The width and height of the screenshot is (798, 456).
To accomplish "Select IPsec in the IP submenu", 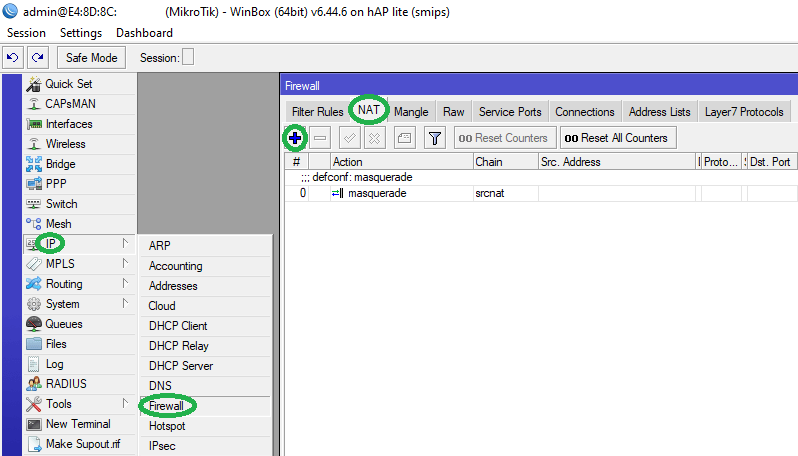I will 205,446.
